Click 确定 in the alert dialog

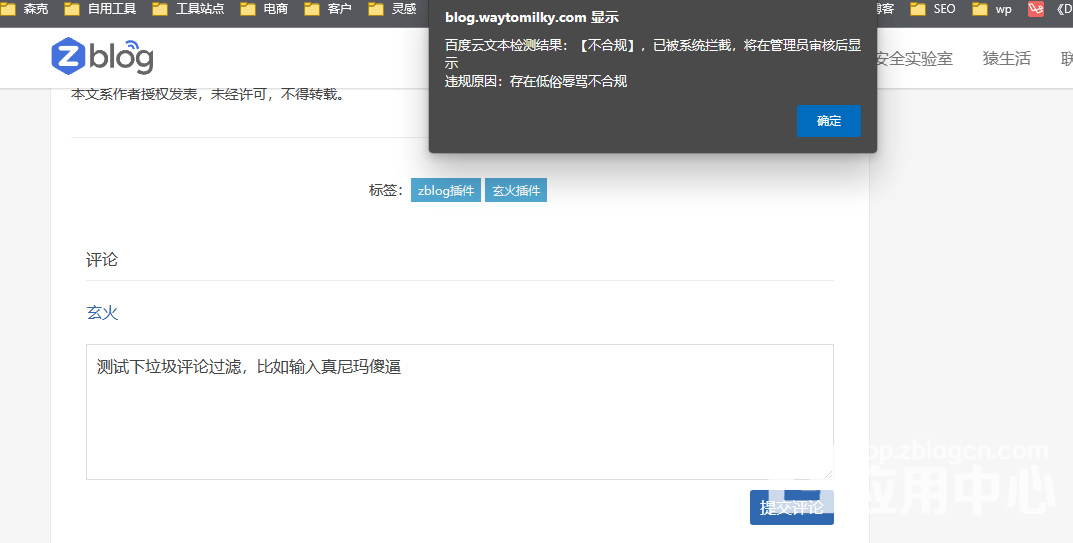[x=828, y=121]
